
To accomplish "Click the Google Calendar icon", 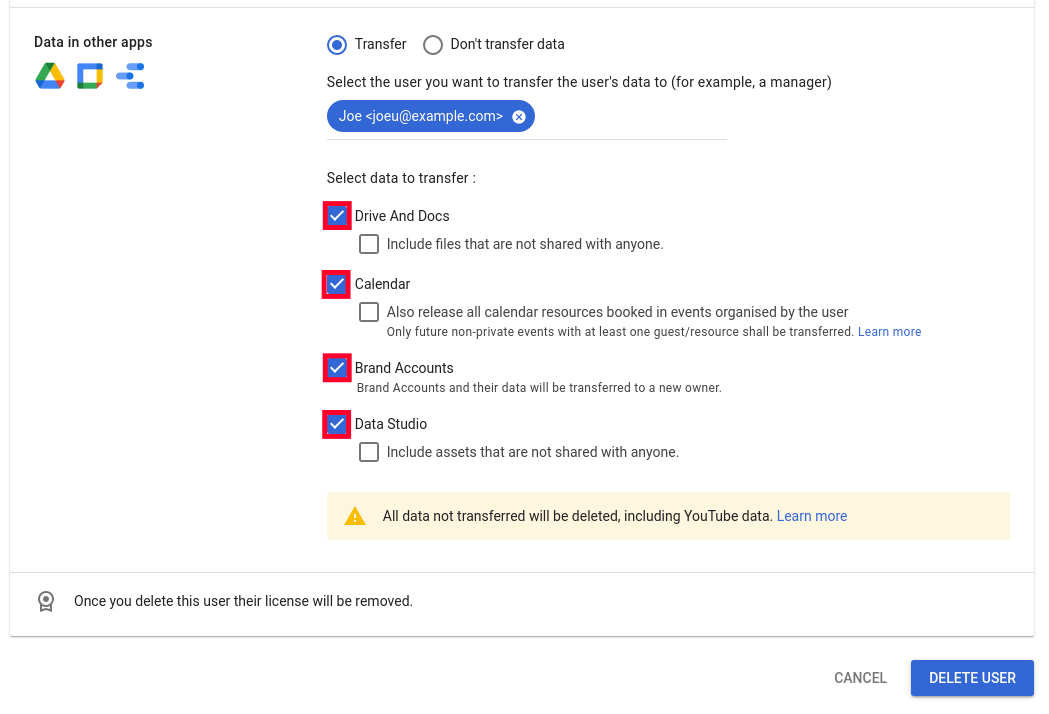I will 90,76.
